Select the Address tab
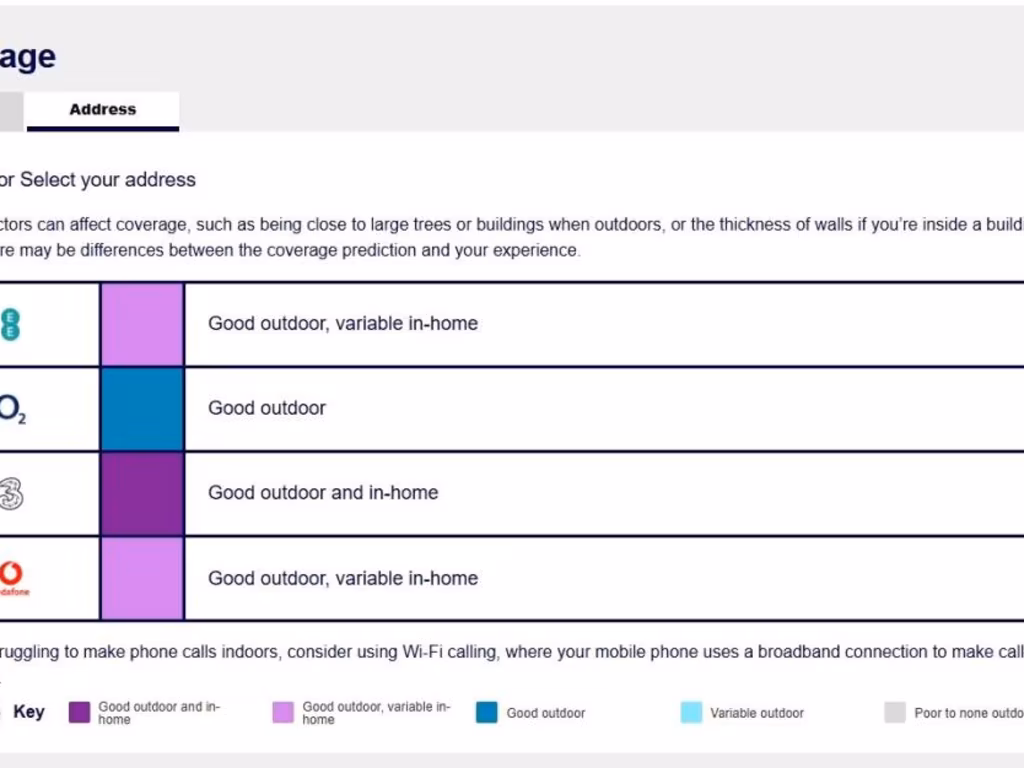Screen dimensions: 1024x768 pyautogui.click(x=102, y=110)
